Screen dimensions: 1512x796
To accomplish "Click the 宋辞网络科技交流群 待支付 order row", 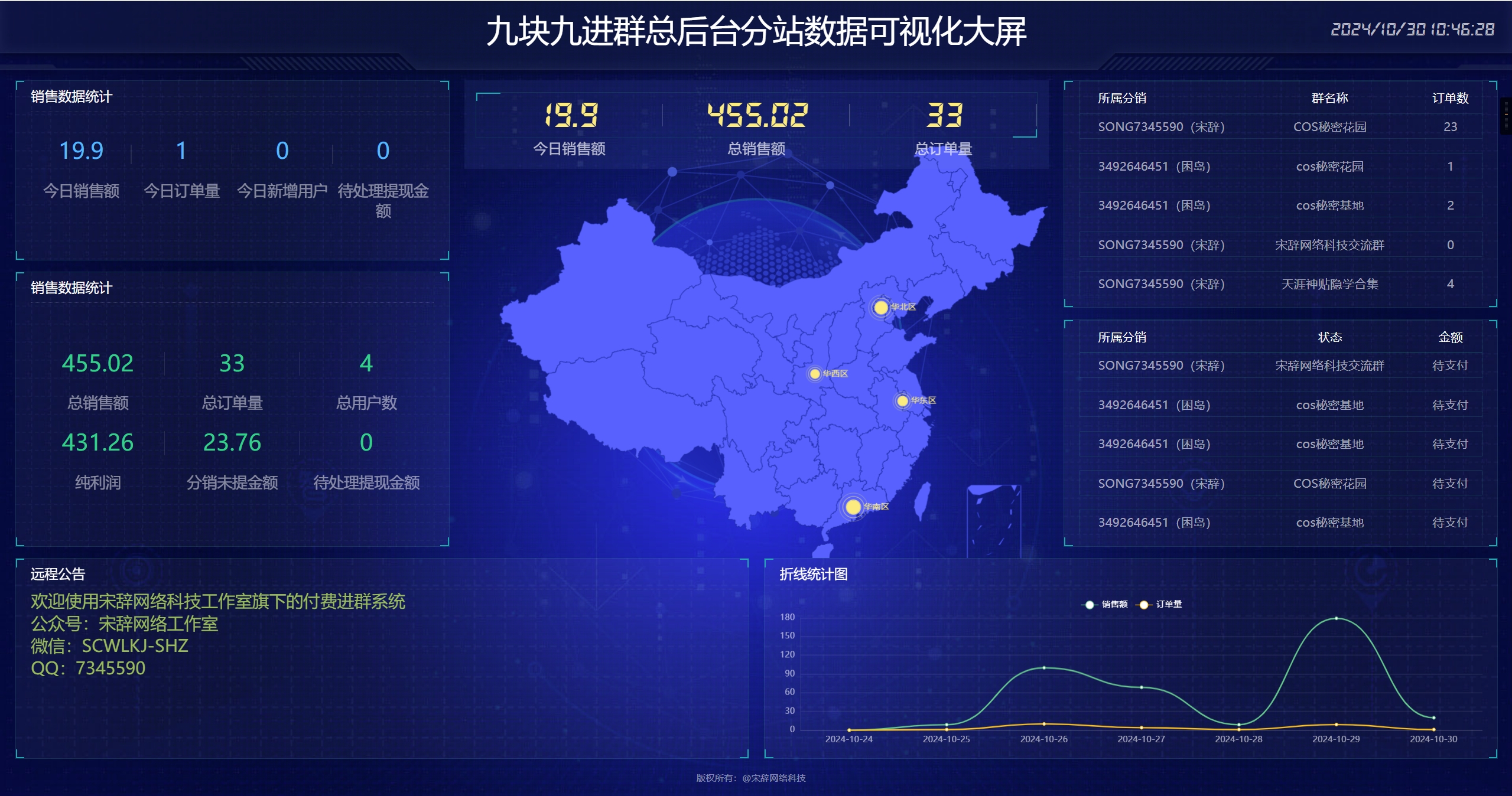I will click(x=1329, y=366).
